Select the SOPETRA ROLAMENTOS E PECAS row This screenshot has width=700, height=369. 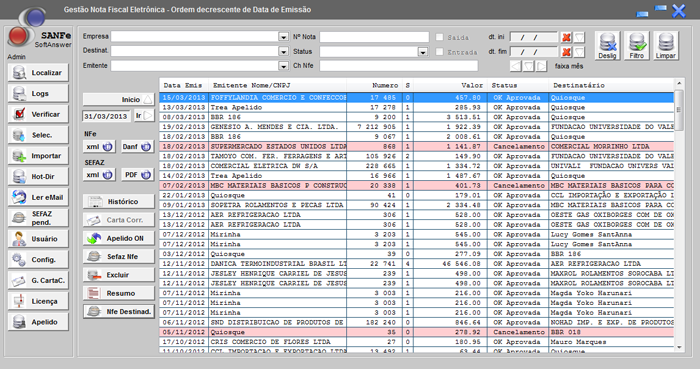(x=417, y=205)
